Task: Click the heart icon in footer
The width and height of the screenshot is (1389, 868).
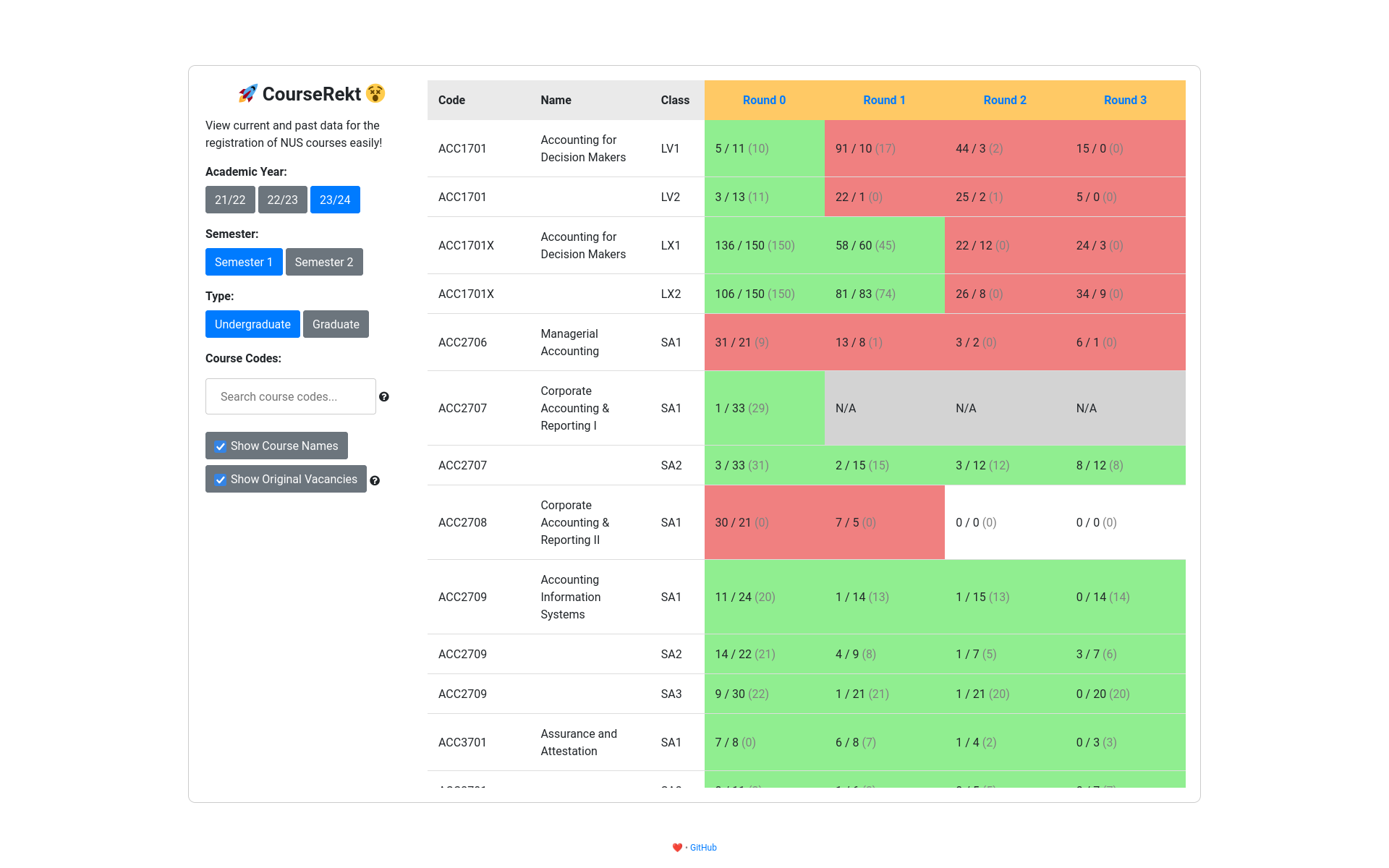Action: pos(677,848)
